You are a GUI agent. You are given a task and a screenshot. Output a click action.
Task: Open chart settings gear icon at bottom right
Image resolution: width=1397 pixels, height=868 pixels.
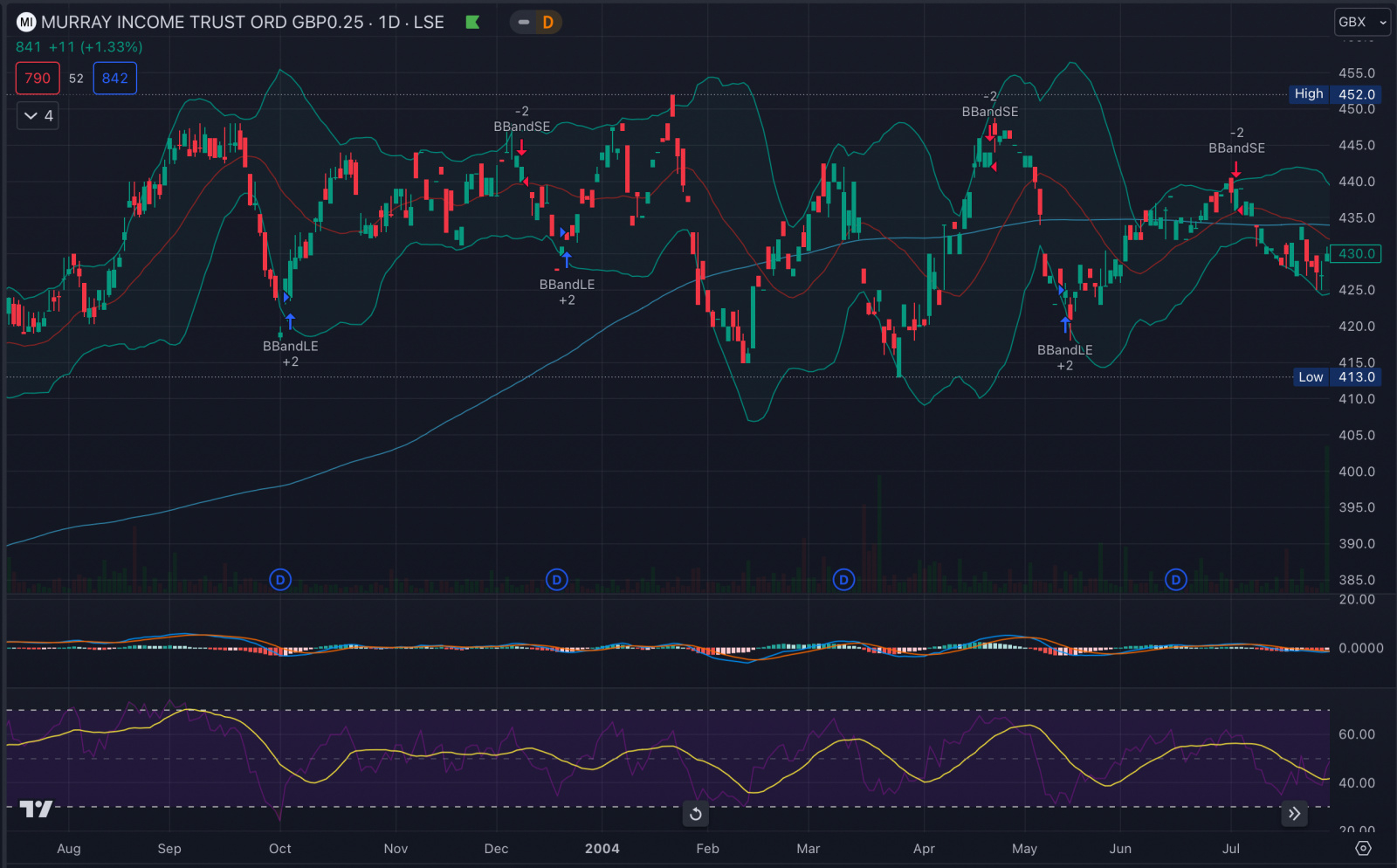(1363, 848)
